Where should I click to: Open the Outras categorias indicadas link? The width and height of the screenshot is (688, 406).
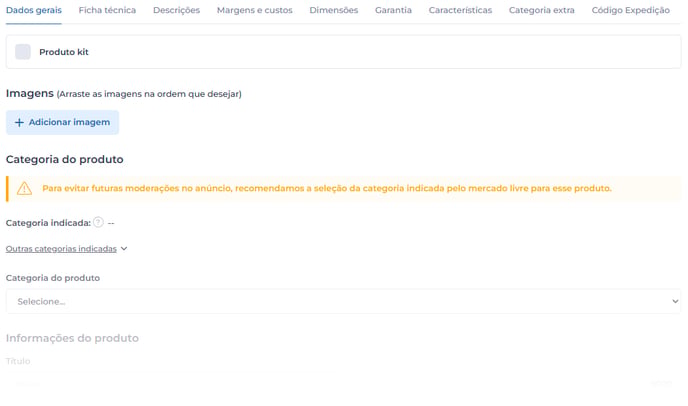point(61,249)
